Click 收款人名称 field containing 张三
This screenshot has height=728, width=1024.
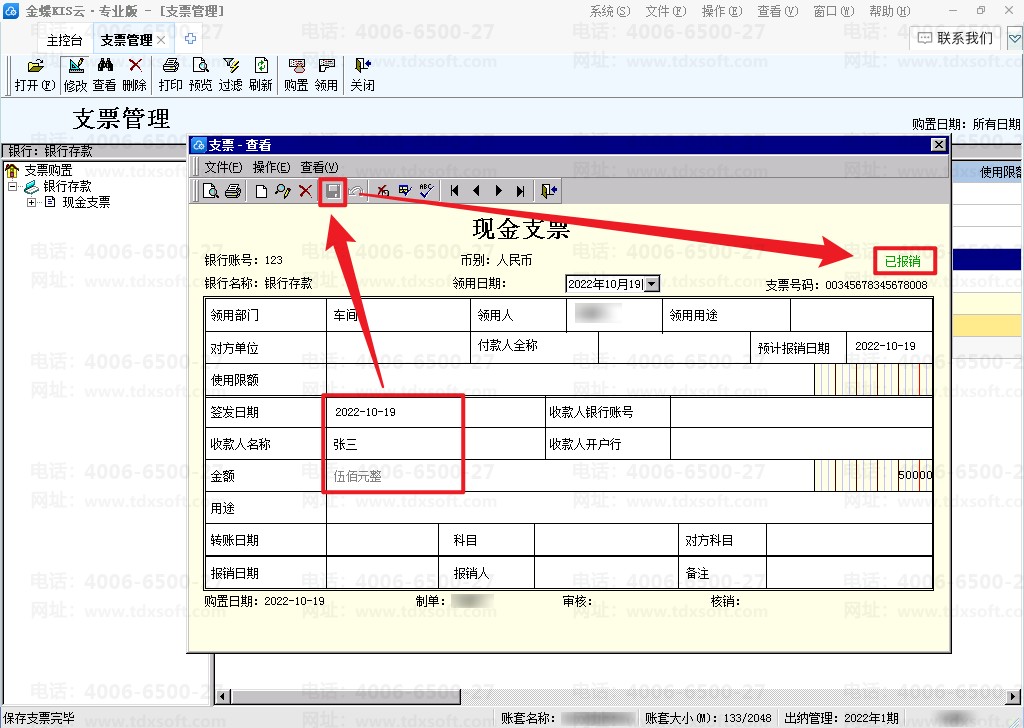point(436,444)
